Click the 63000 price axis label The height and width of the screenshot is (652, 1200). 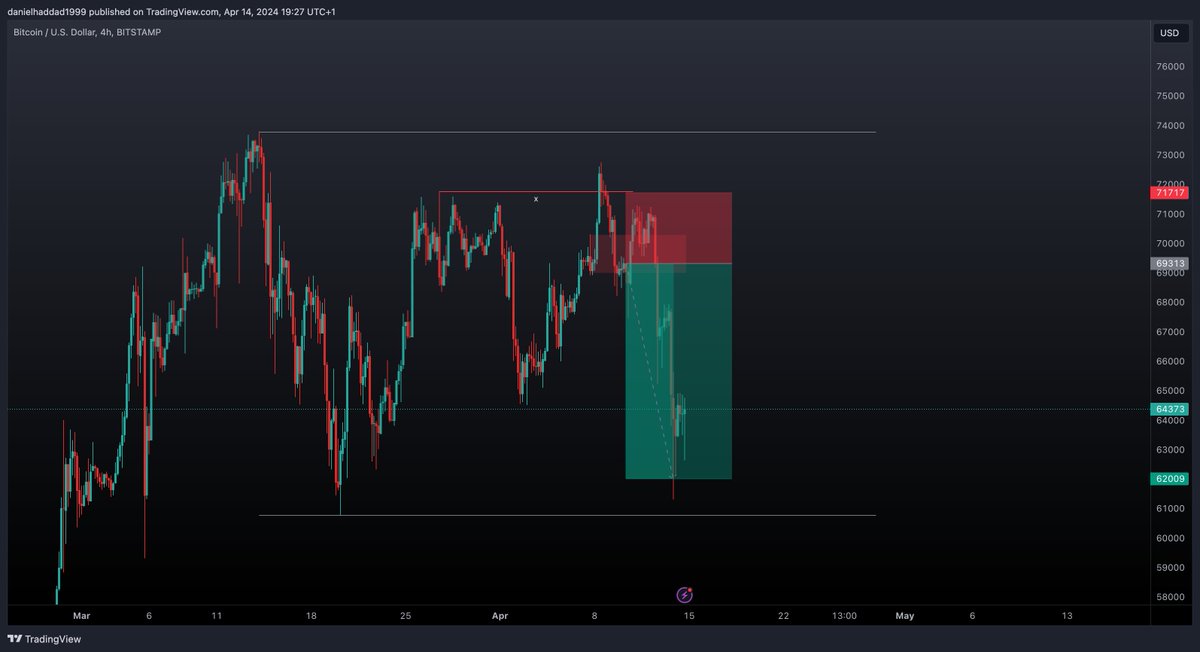1171,450
